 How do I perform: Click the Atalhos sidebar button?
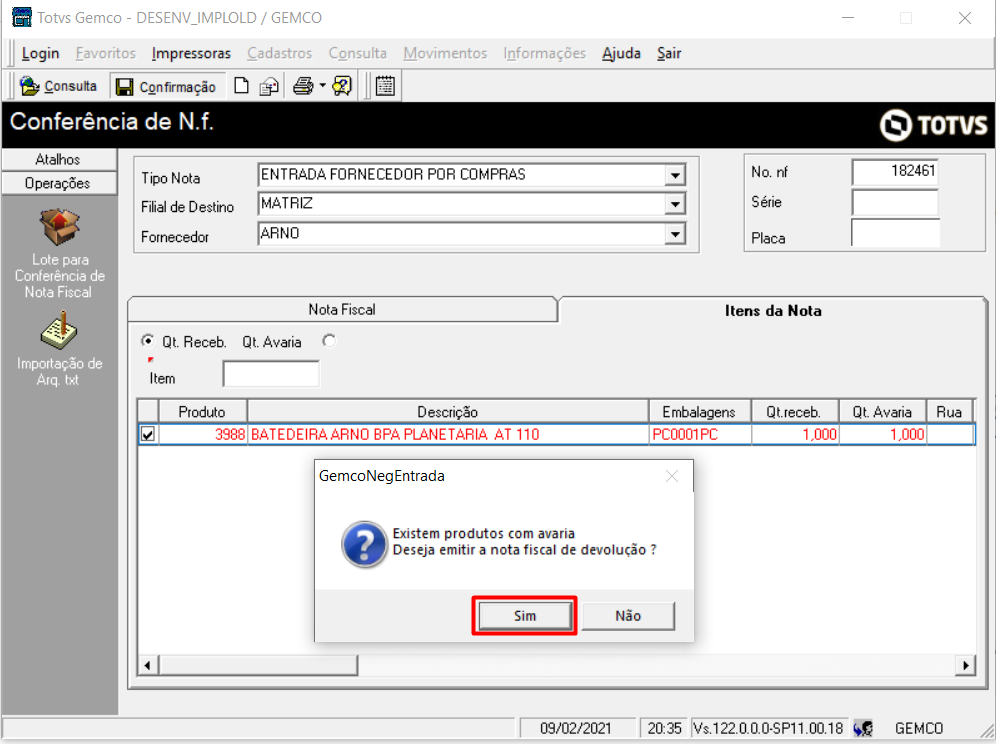58,159
